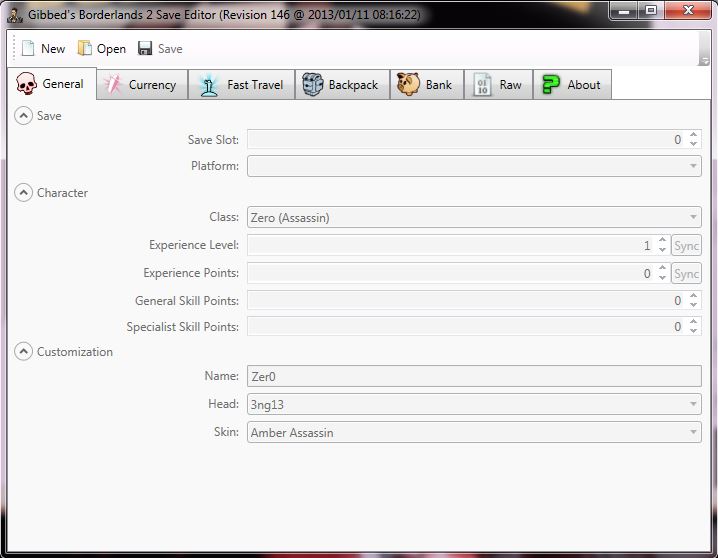
Task: Open the Skin dropdown showing Amber Assassin
Action: 474,432
